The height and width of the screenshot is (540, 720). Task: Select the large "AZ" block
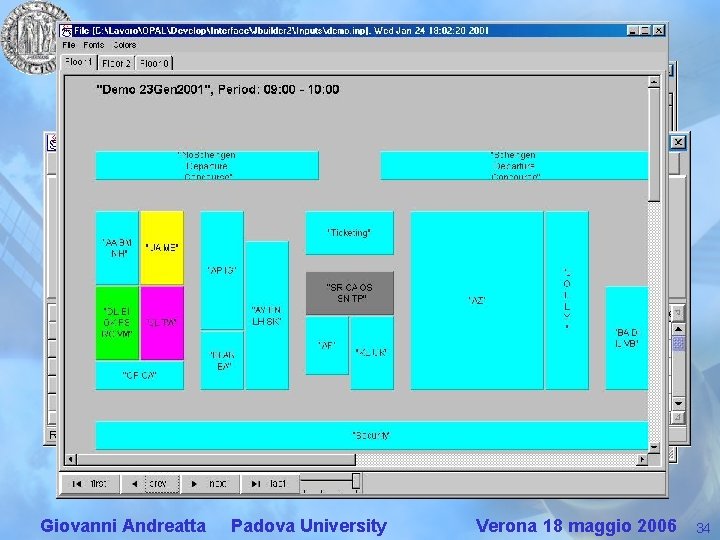(477, 300)
